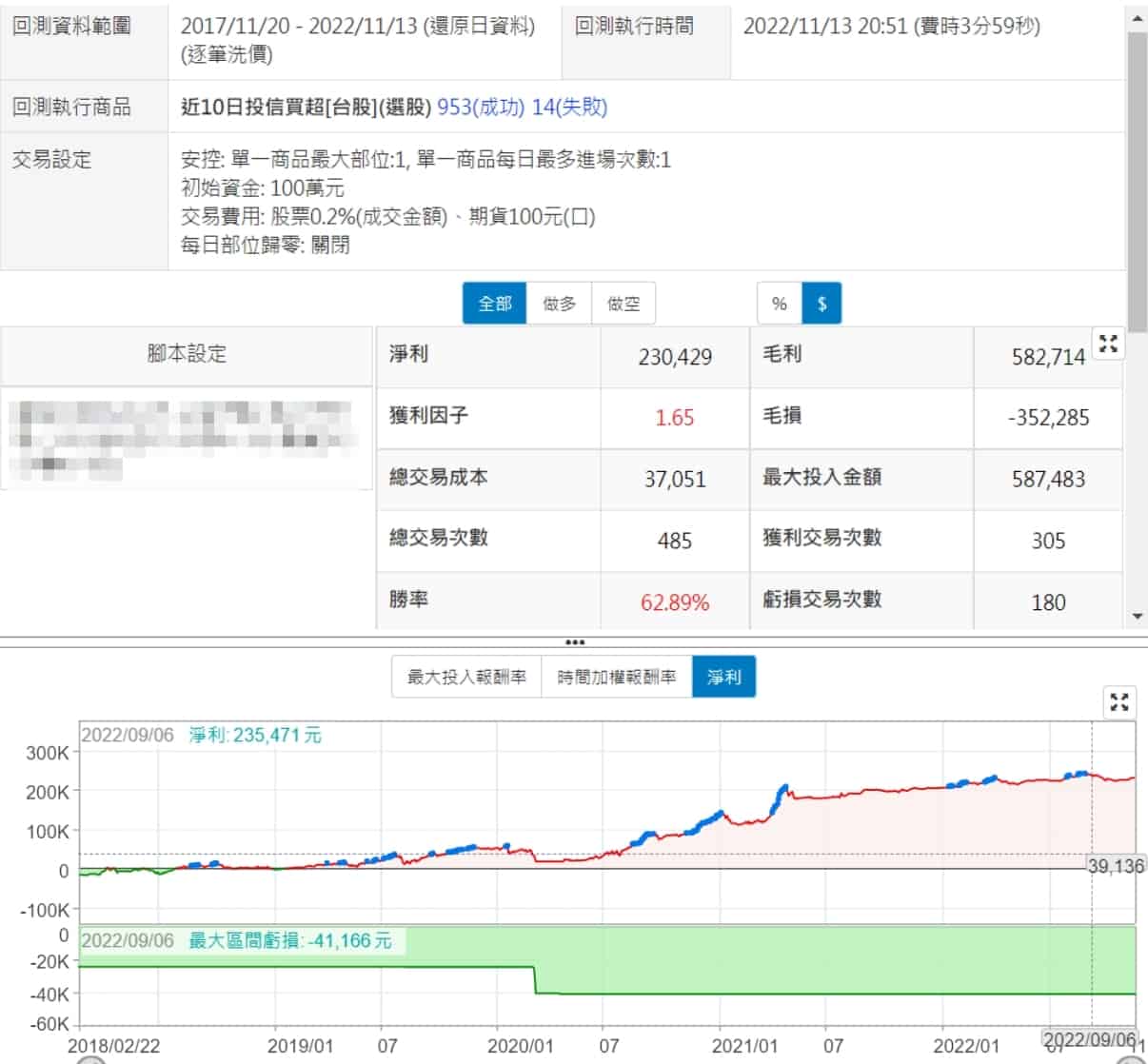Click the scrollbar down arrow
Screen dimensions: 1148x1064
[1137, 616]
